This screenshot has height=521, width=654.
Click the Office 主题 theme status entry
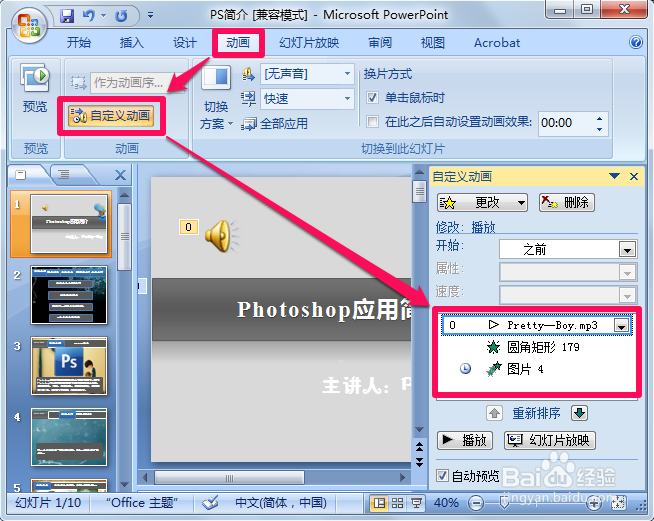tap(142, 503)
